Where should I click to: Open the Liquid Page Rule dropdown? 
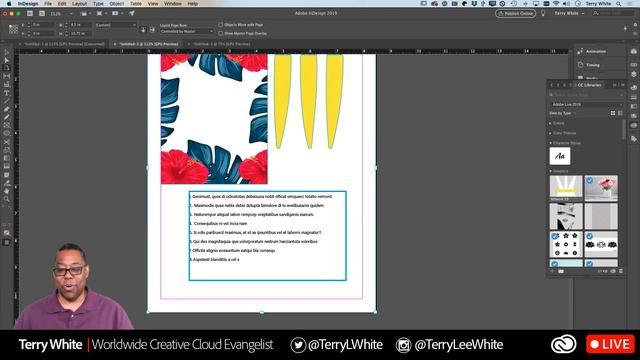[187, 31]
